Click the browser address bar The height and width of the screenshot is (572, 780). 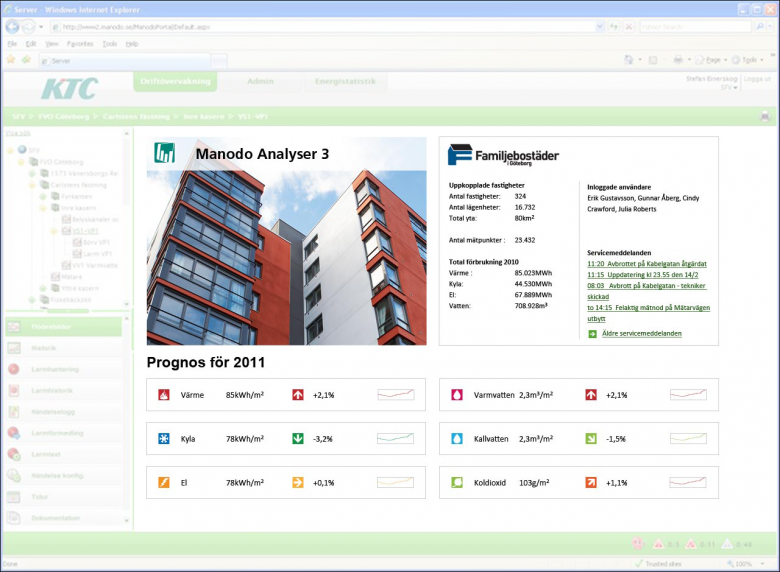(323, 27)
